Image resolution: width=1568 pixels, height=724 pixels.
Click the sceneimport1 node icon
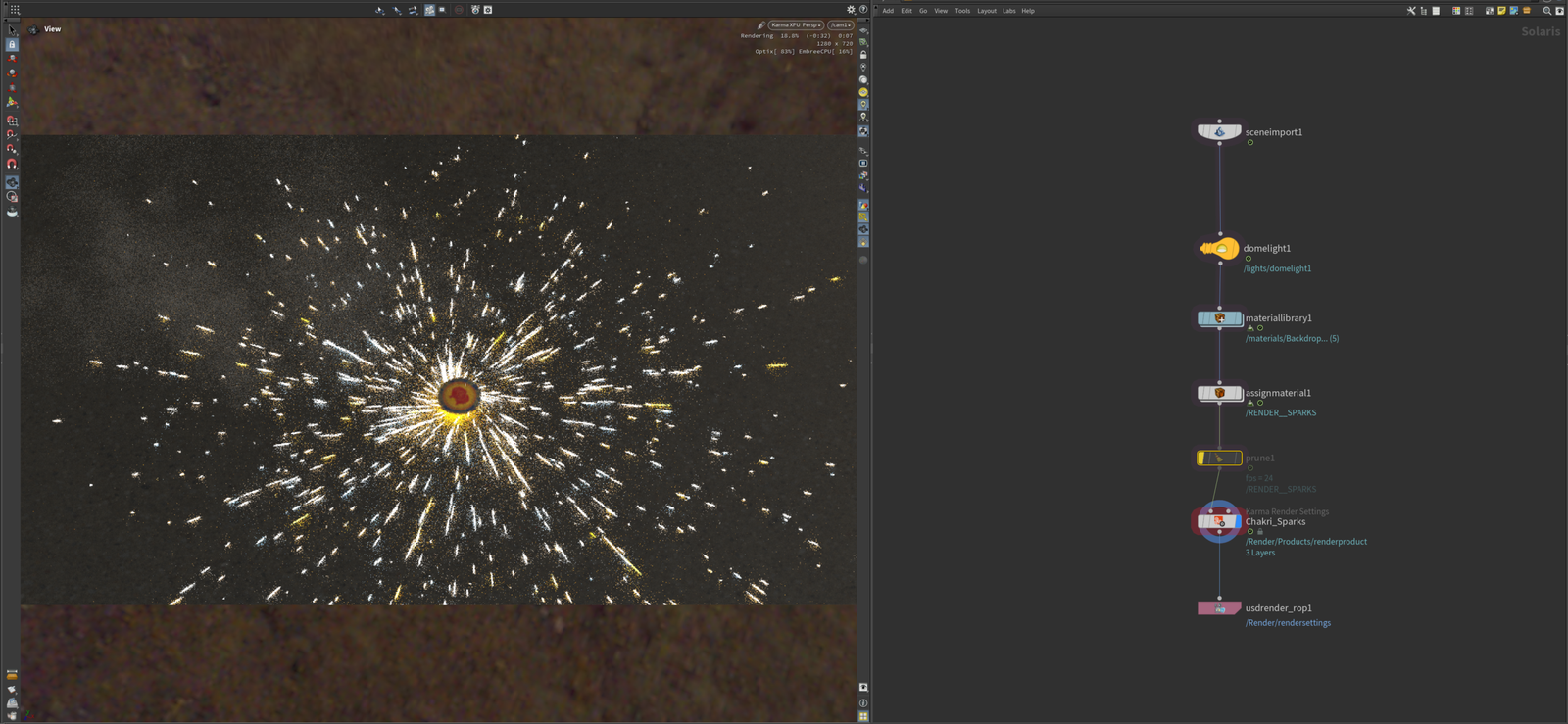point(1219,132)
